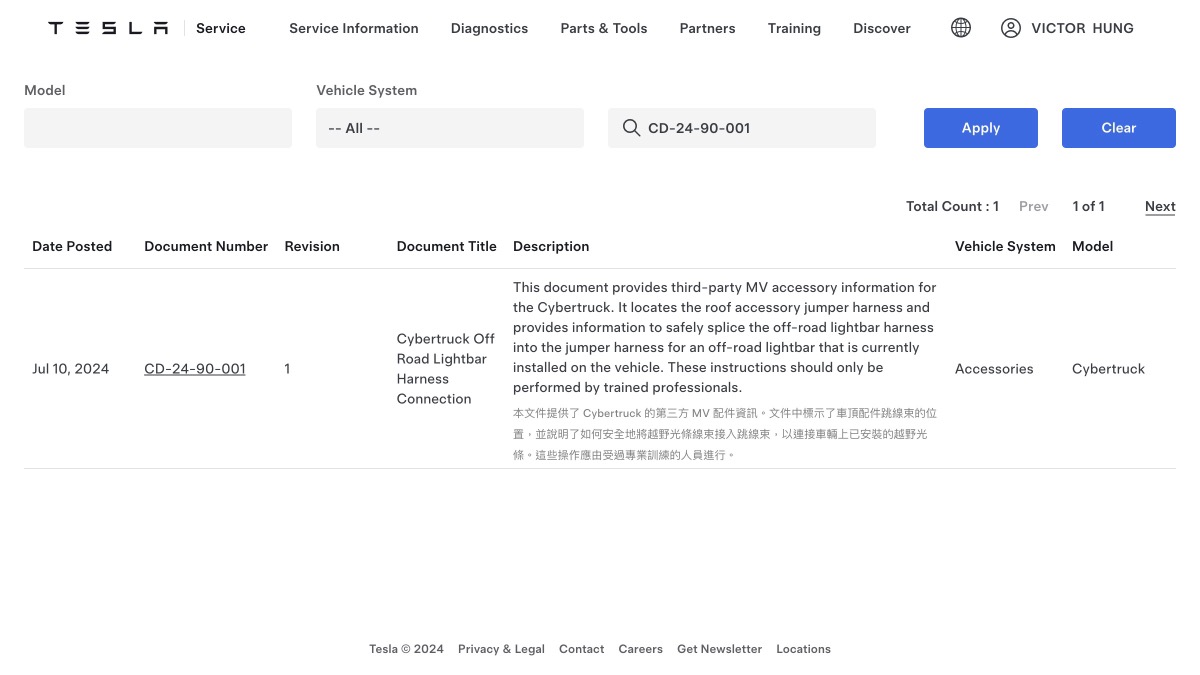The height and width of the screenshot is (675, 1200).
Task: Apply the search filters
Action: click(981, 128)
